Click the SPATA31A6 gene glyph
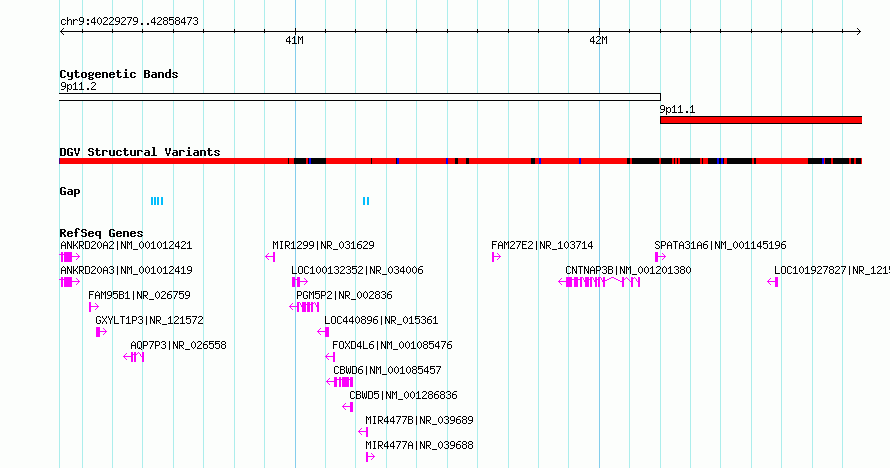Image resolution: width=890 pixels, height=468 pixels. 660,257
